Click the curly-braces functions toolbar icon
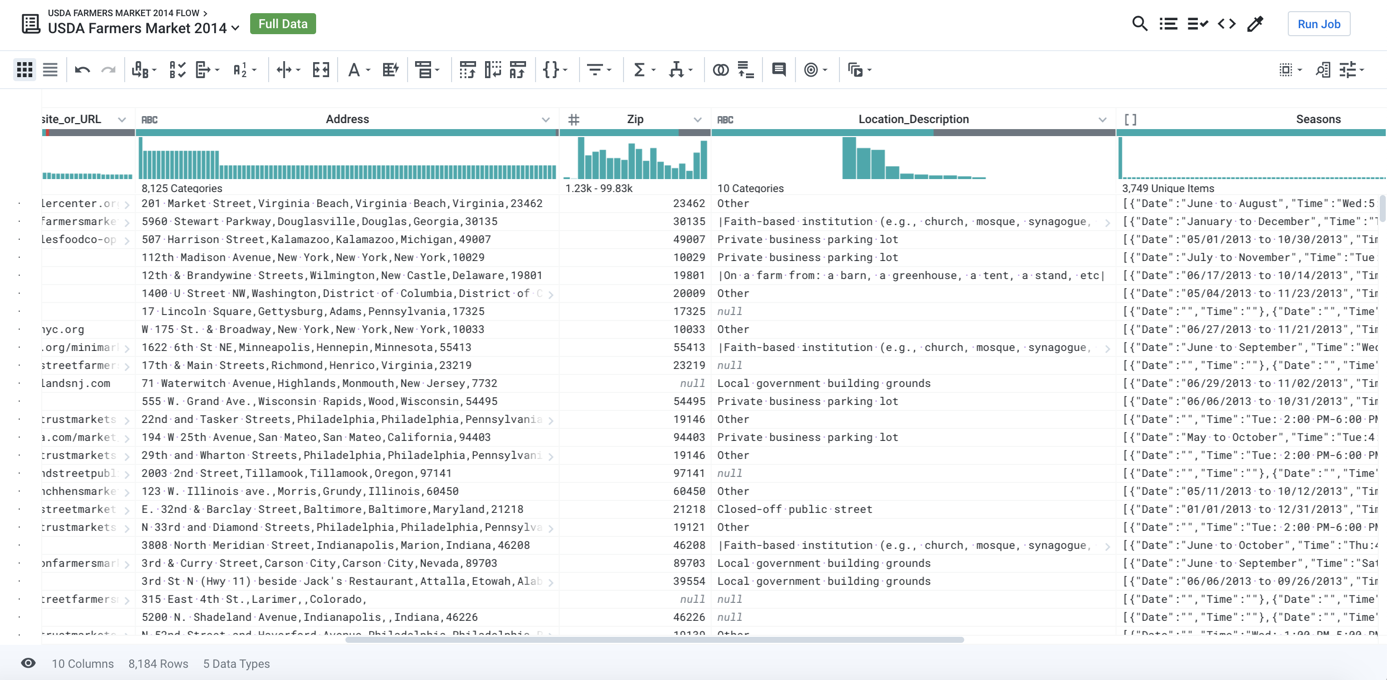This screenshot has height=680, width=1387. tap(552, 69)
